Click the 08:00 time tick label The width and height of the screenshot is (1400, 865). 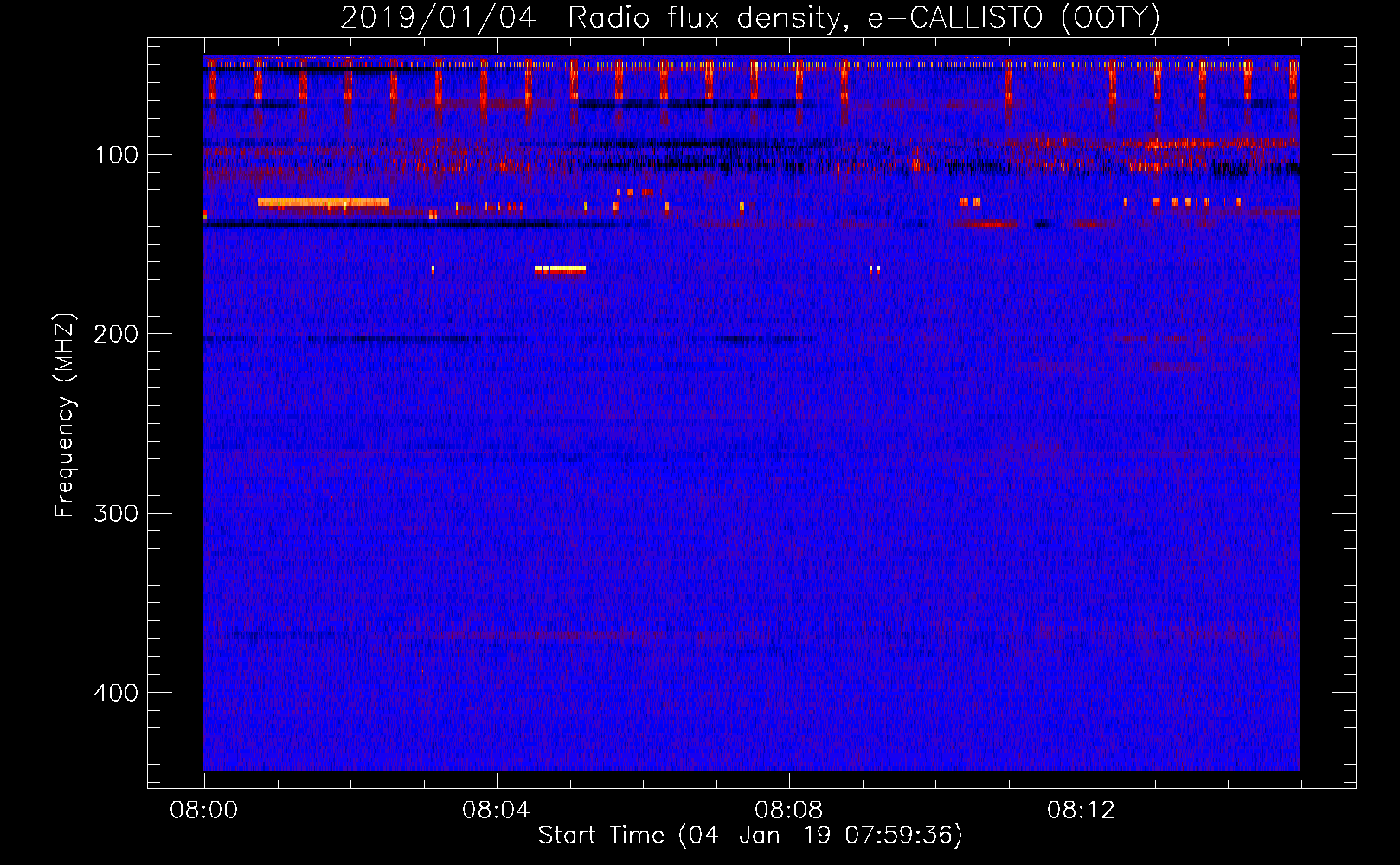pyautogui.click(x=204, y=811)
